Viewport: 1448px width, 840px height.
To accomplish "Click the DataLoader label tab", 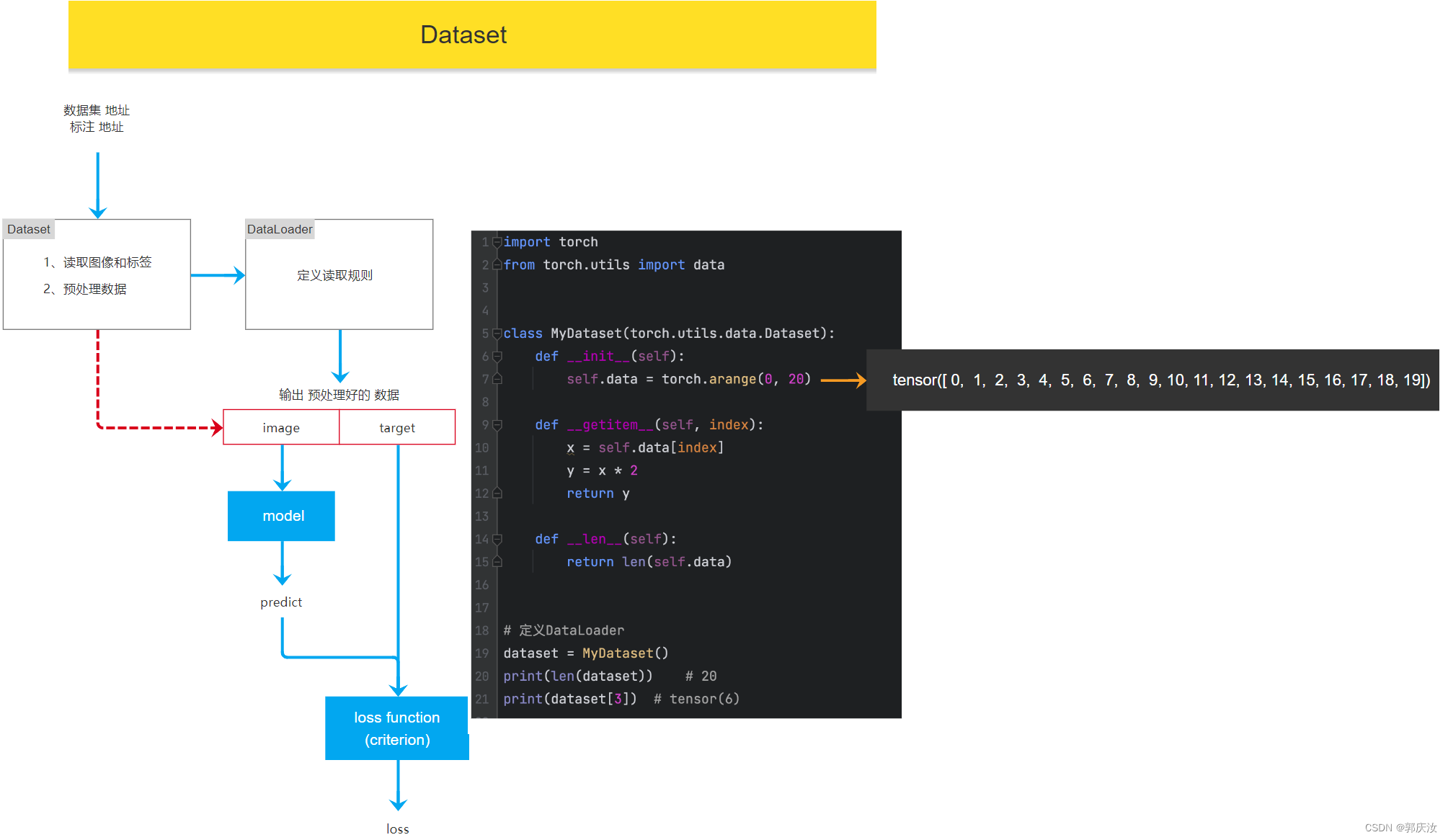I will click(280, 229).
